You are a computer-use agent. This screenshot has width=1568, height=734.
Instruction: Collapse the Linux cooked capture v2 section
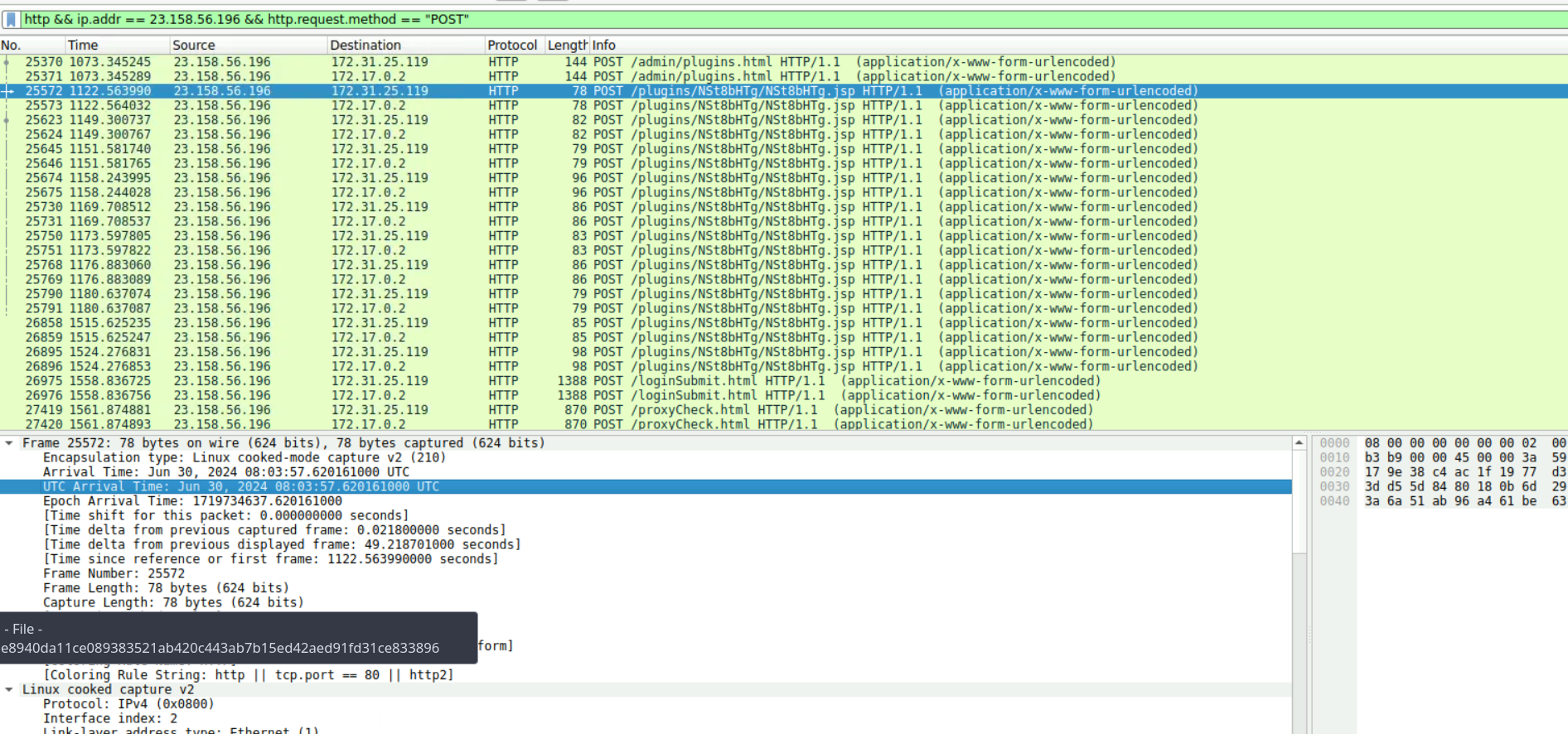click(x=9, y=689)
